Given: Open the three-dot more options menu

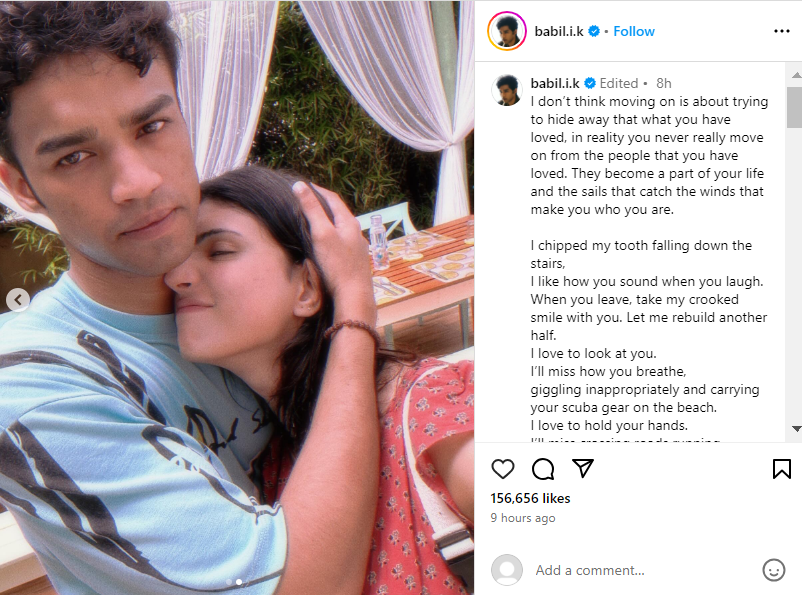Looking at the screenshot, I should (x=782, y=31).
